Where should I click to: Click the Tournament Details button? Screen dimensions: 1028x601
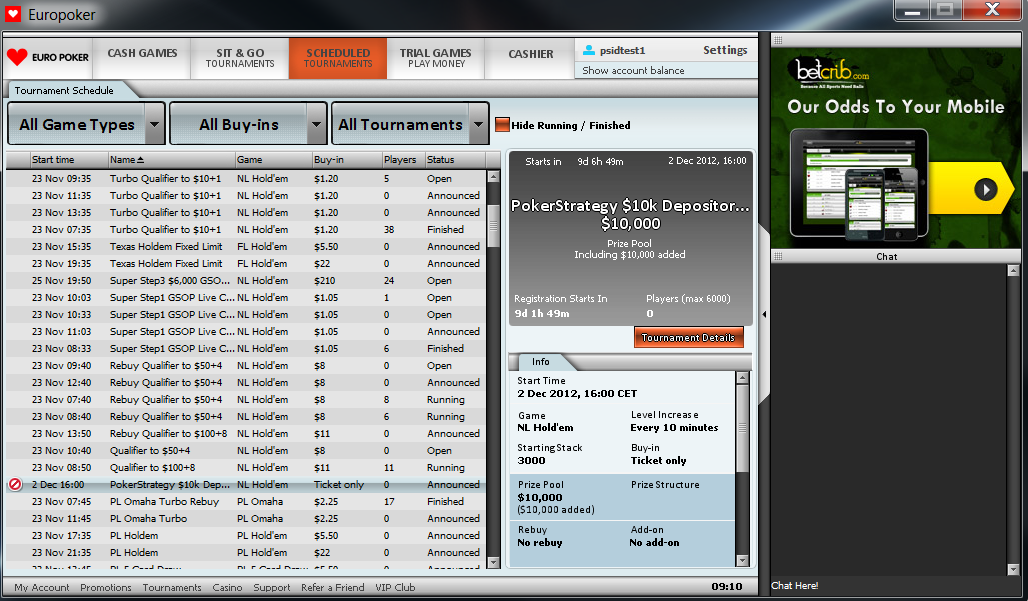coord(688,338)
